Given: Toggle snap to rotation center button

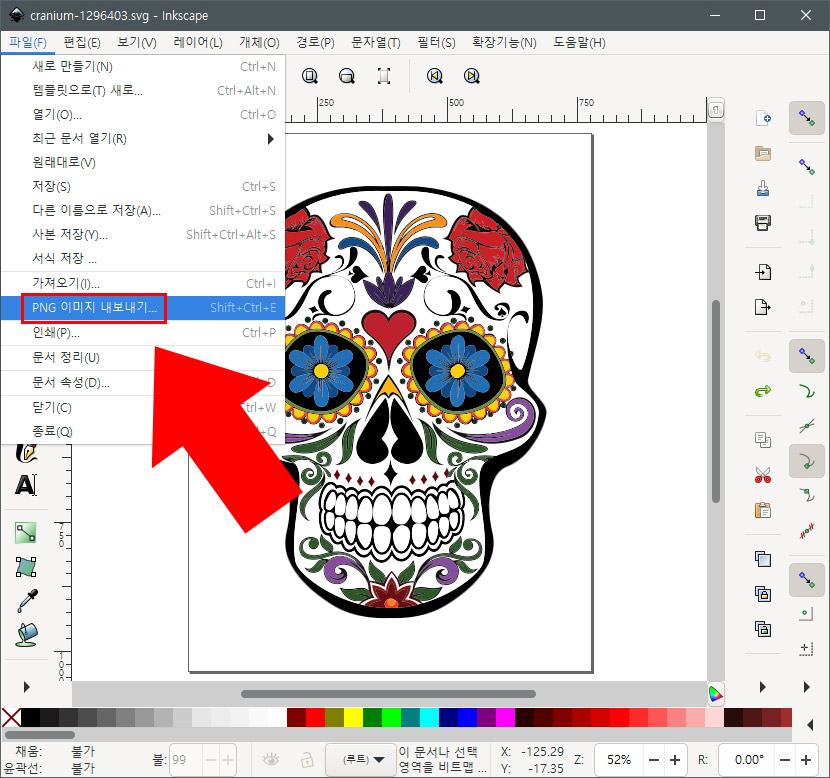Looking at the screenshot, I should point(807,649).
